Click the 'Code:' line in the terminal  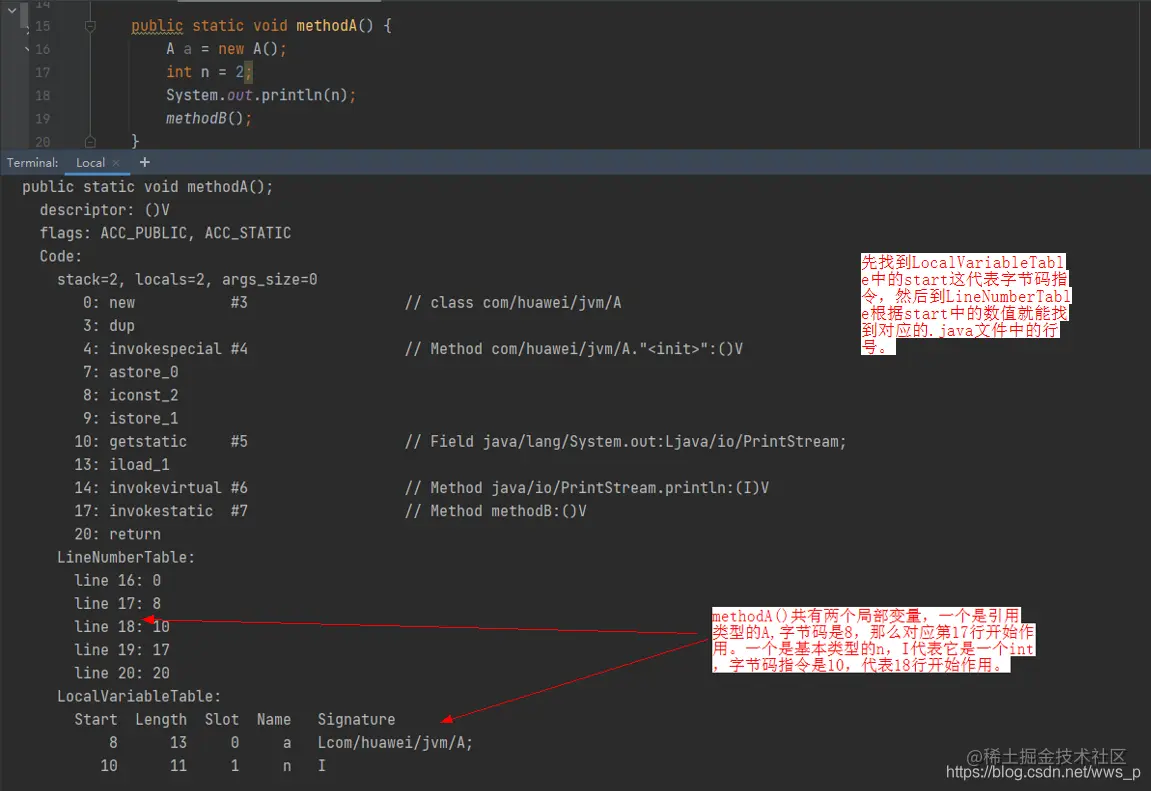[61, 256]
